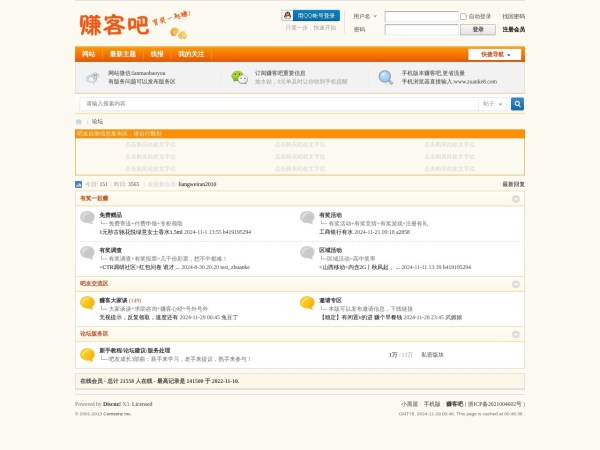
Task: Collapse the 吧友交流区 section
Action: (516, 284)
